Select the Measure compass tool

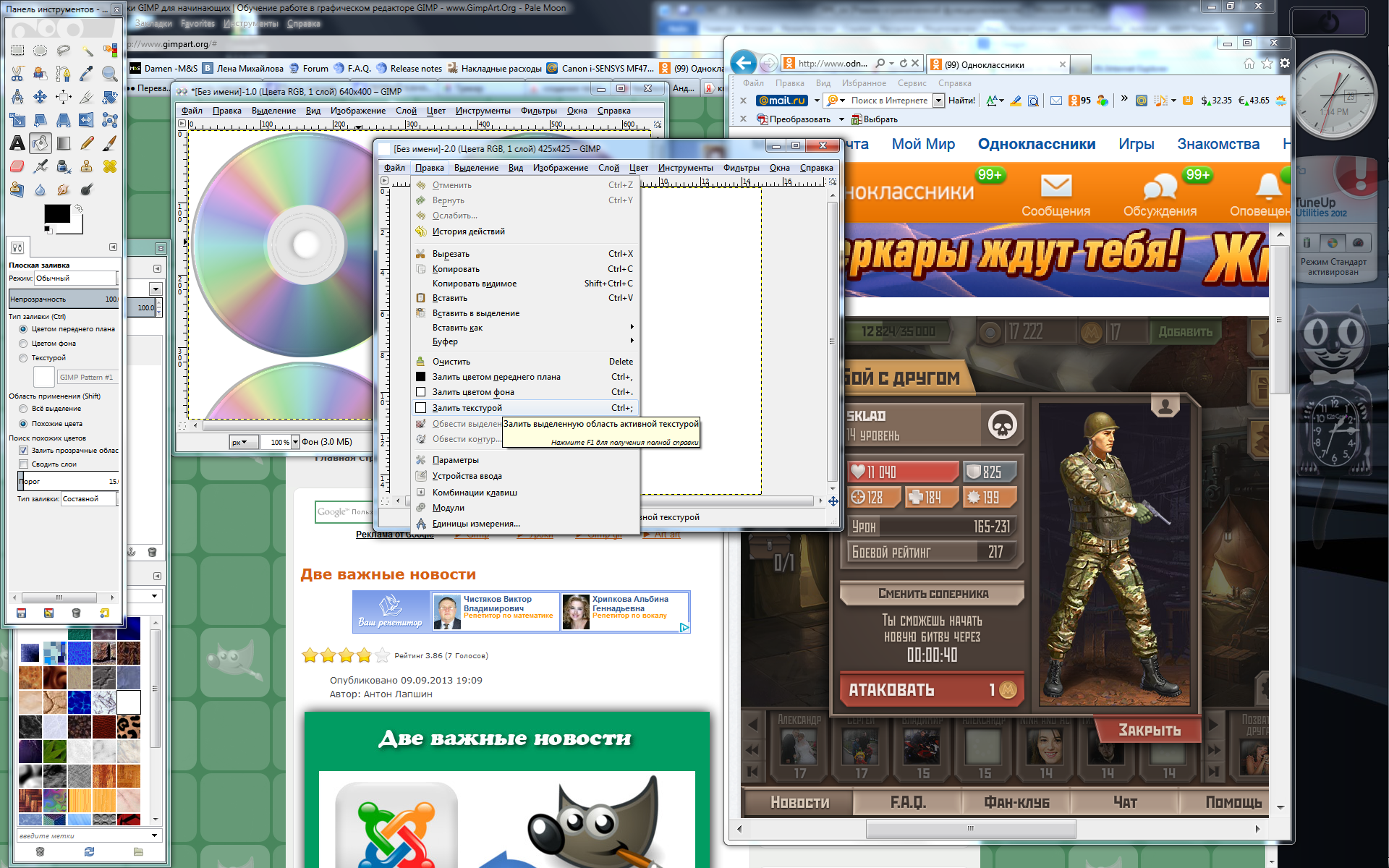tap(17, 97)
